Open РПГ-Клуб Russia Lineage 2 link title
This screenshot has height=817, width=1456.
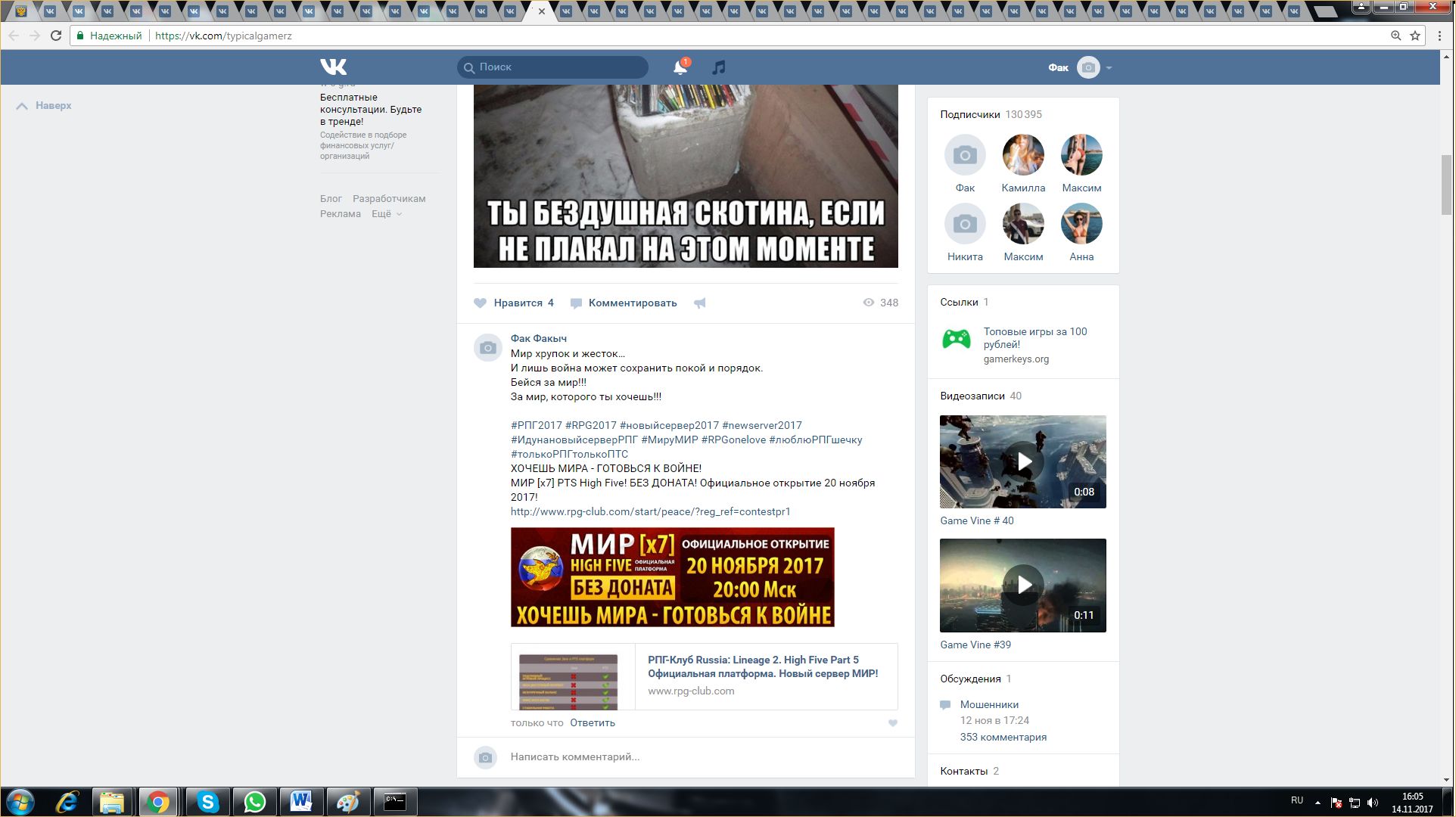tap(763, 666)
